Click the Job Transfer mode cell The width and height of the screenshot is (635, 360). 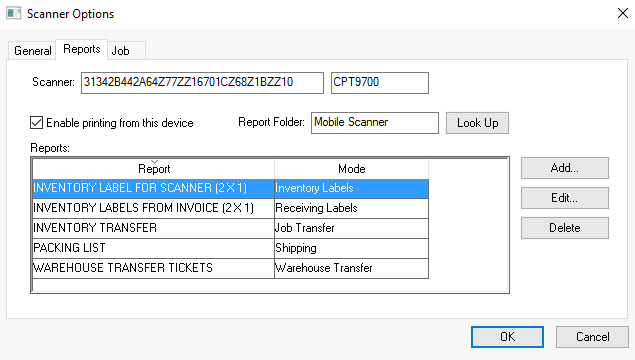click(352, 228)
